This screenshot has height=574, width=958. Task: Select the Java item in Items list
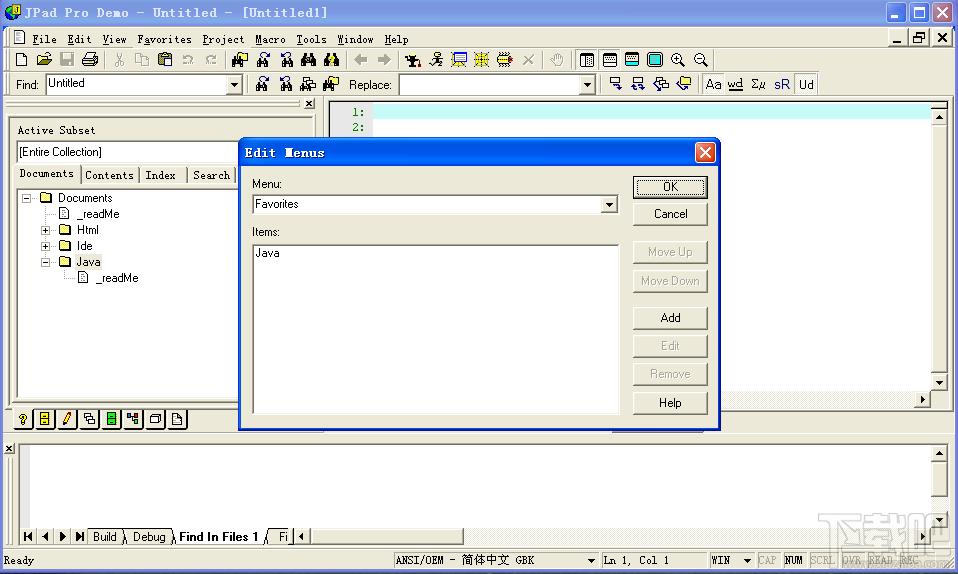click(268, 253)
